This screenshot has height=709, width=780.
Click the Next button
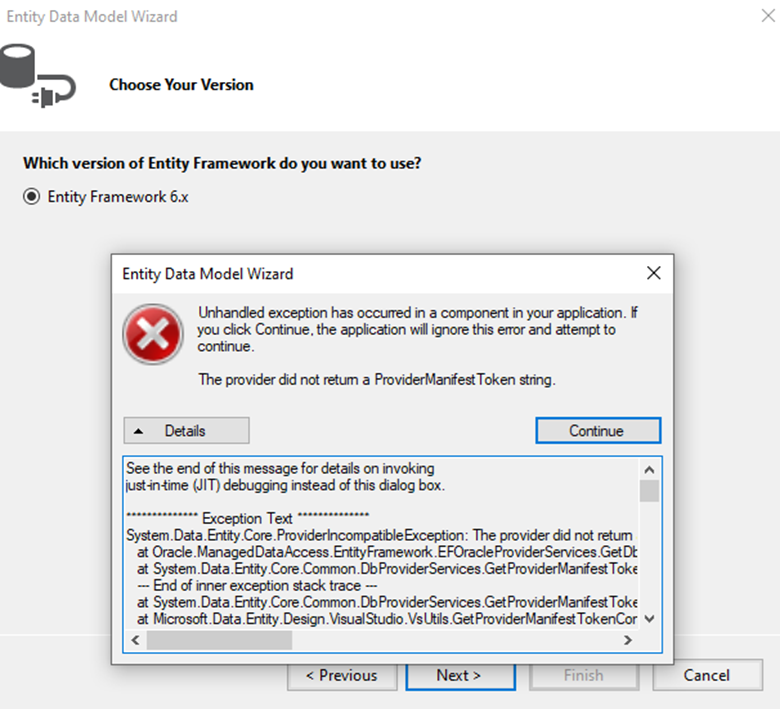(x=460, y=675)
